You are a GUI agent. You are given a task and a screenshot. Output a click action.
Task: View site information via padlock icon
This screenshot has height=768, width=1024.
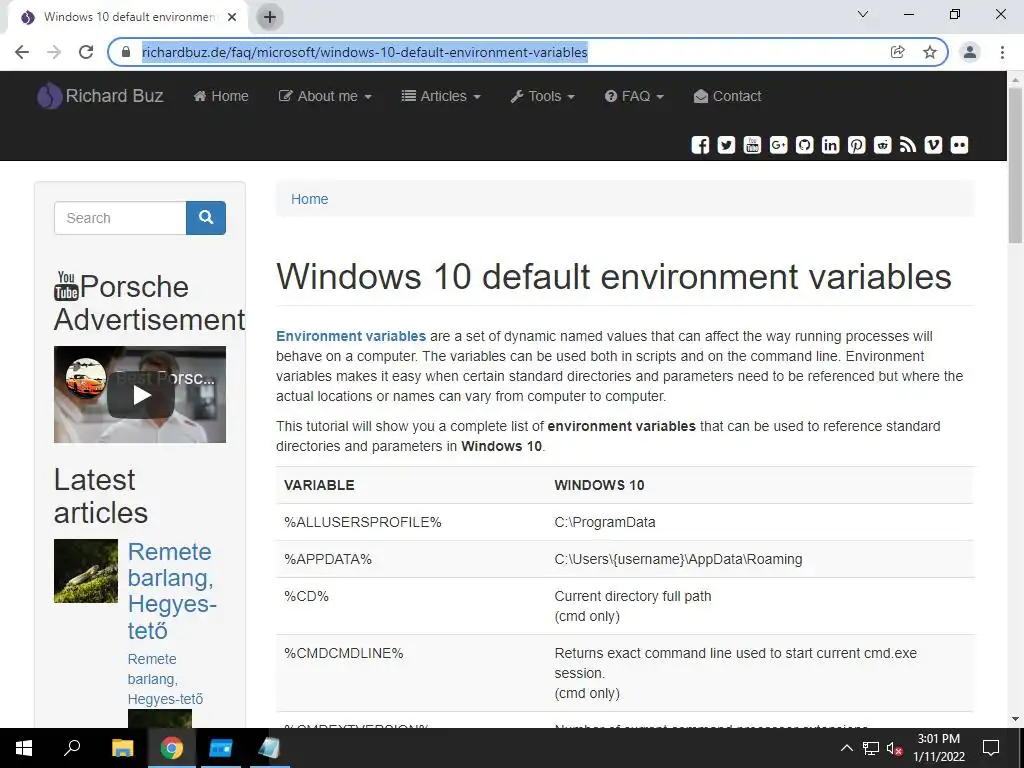point(126,52)
